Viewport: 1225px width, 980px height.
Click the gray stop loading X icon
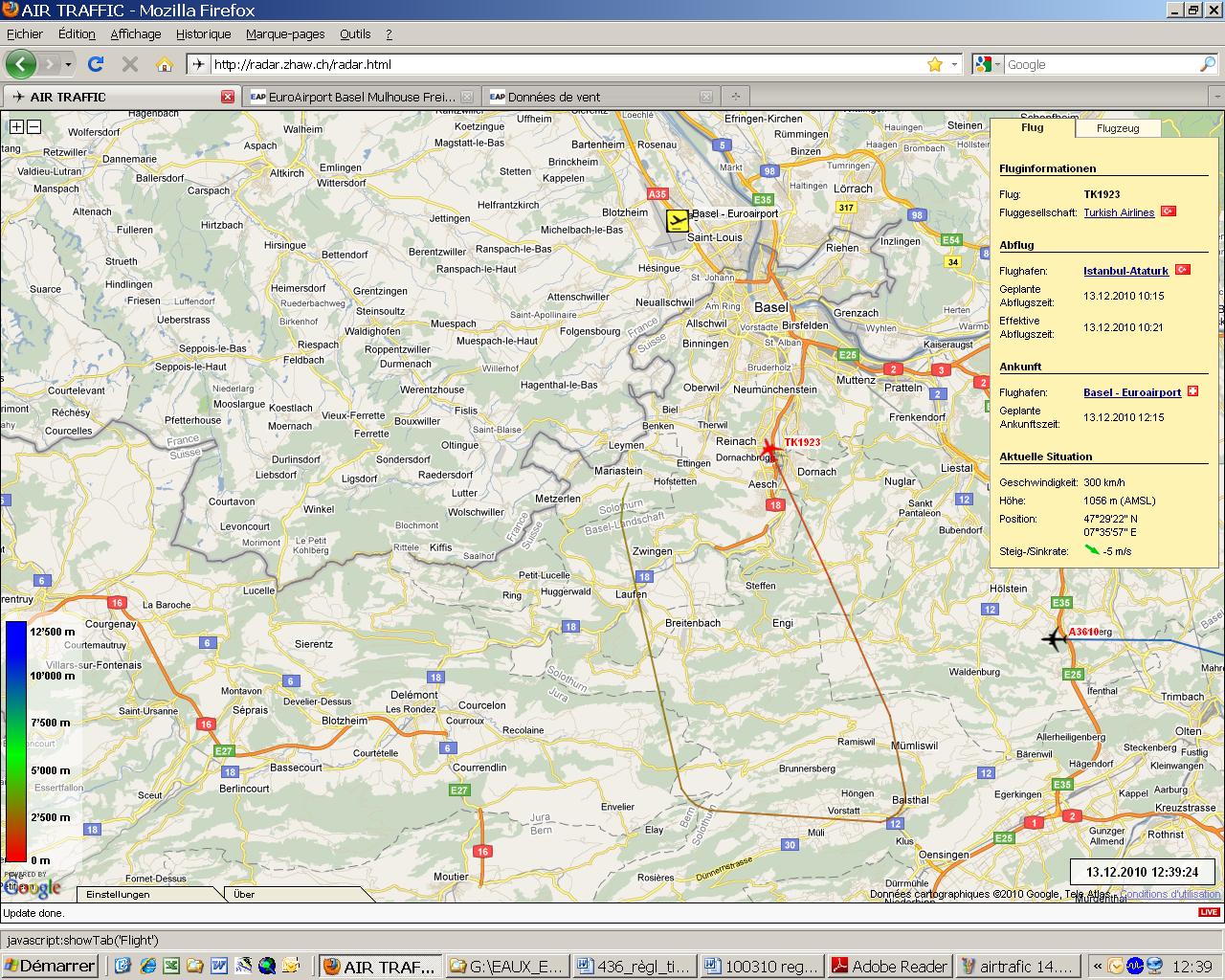pos(130,64)
